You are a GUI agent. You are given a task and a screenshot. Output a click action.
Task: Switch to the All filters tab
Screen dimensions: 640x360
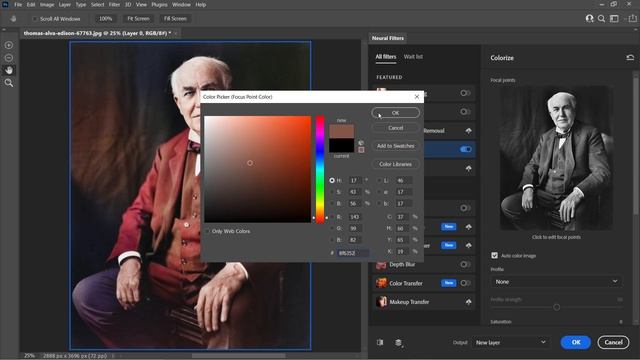coord(386,57)
